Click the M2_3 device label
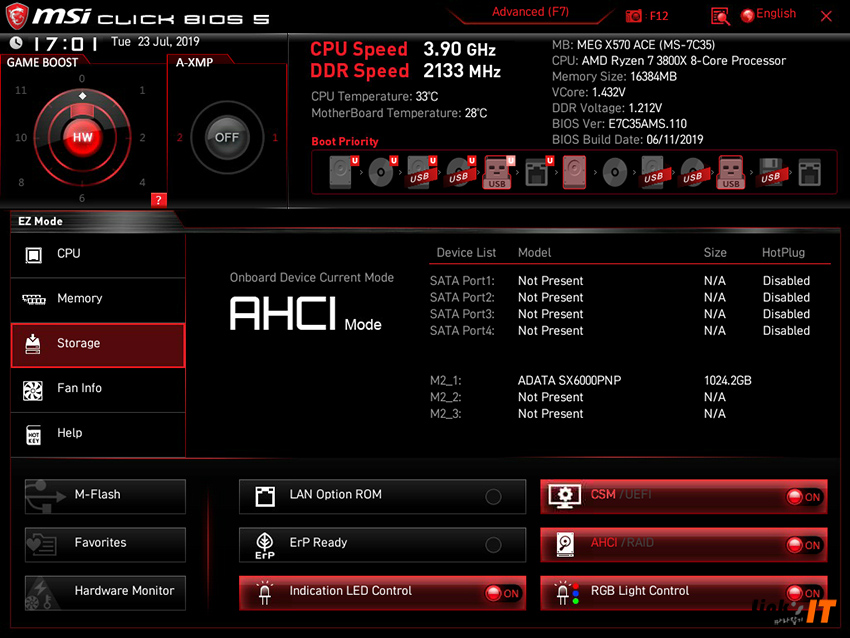The image size is (850, 638). [446, 414]
